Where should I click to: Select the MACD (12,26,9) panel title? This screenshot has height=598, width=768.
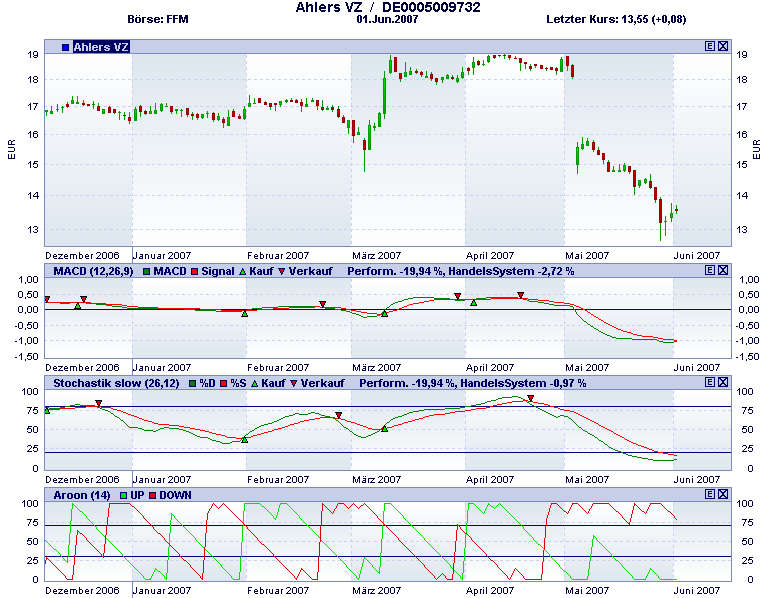[x=92, y=271]
